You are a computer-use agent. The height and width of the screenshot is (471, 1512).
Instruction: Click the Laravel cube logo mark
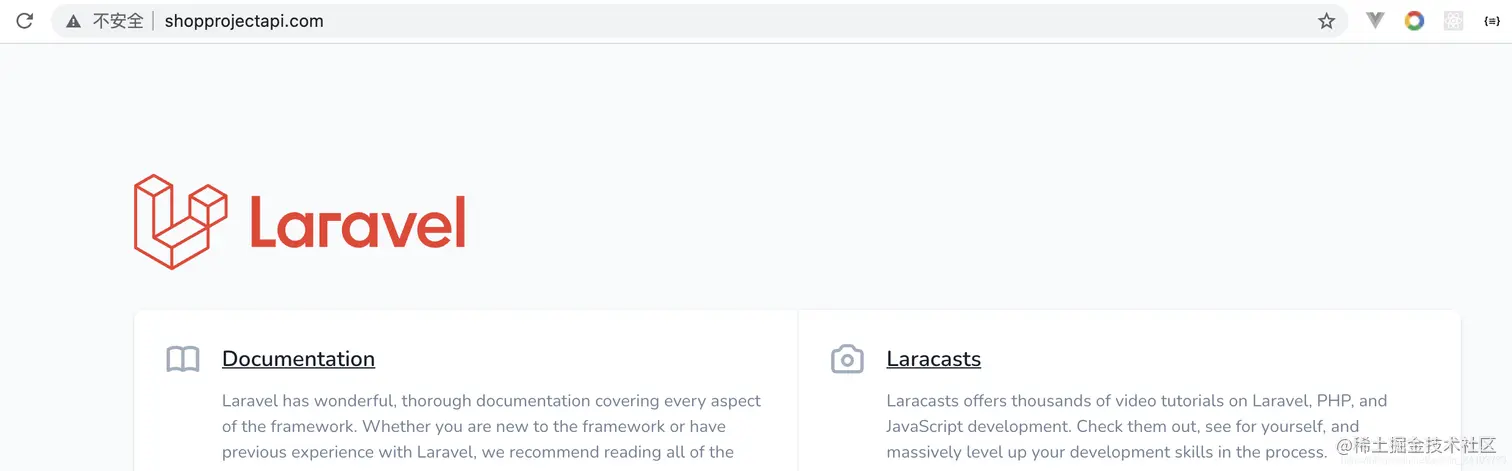tap(180, 222)
